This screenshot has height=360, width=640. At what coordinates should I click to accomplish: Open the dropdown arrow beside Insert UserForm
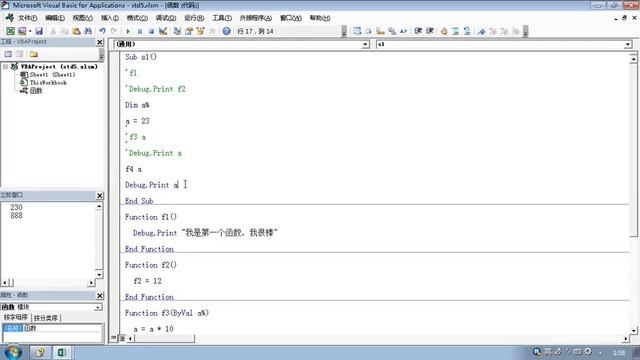(x=30, y=31)
